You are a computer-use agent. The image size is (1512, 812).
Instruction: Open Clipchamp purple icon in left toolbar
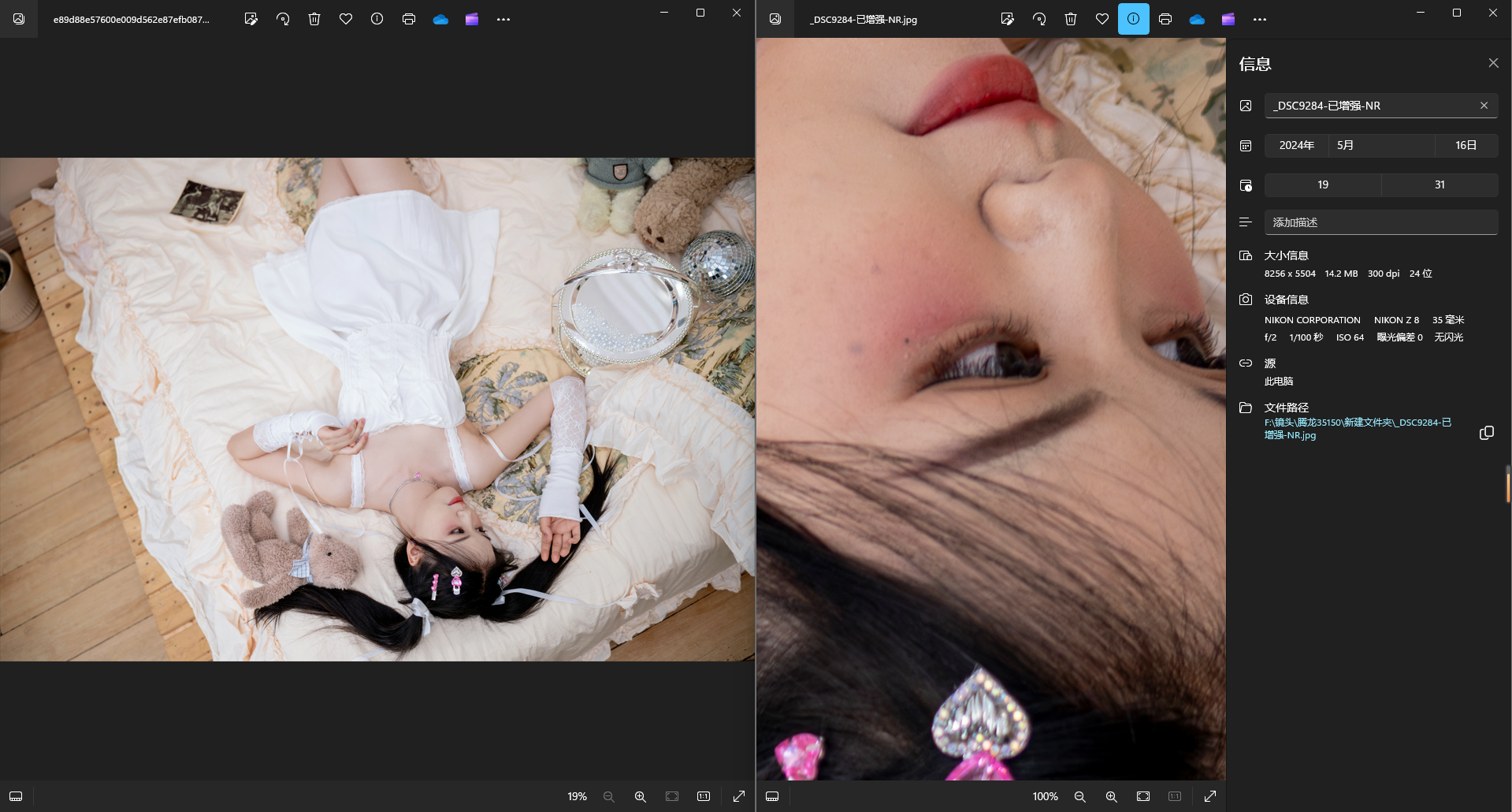(471, 19)
